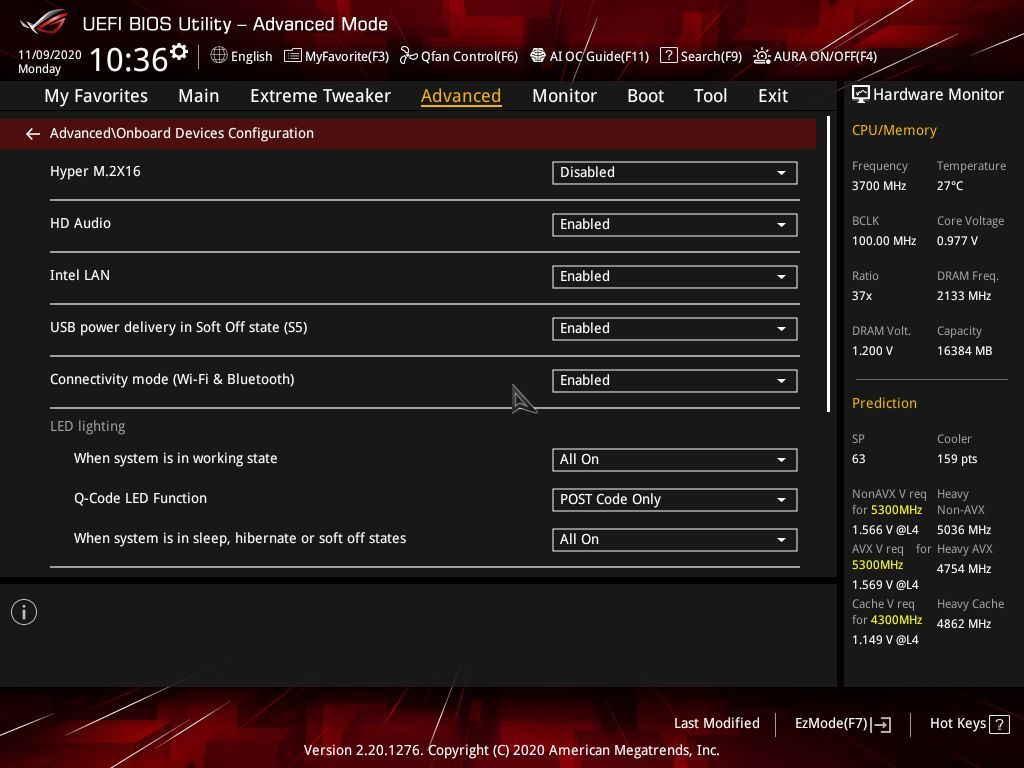Open the Hot Keys question mark icon
Viewport: 1024px width, 768px height.
coord(999,724)
